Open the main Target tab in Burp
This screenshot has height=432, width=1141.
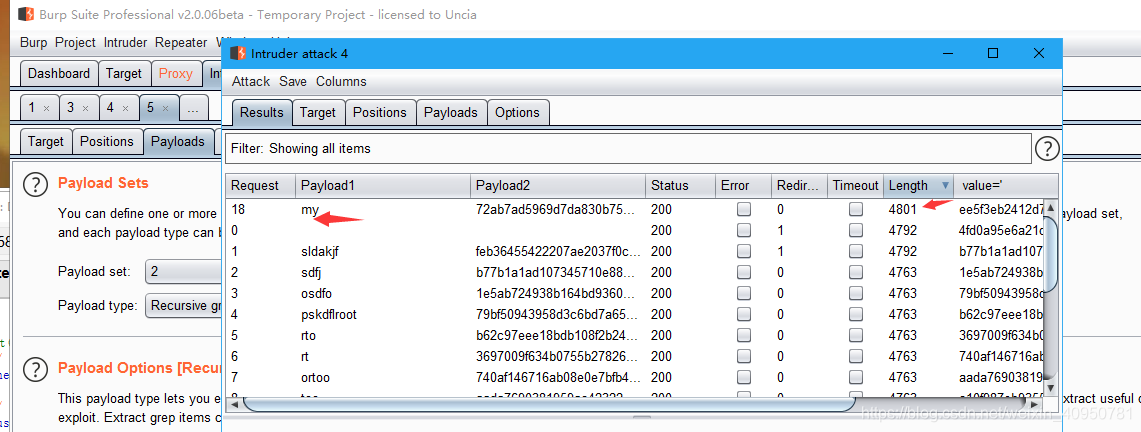(x=124, y=73)
